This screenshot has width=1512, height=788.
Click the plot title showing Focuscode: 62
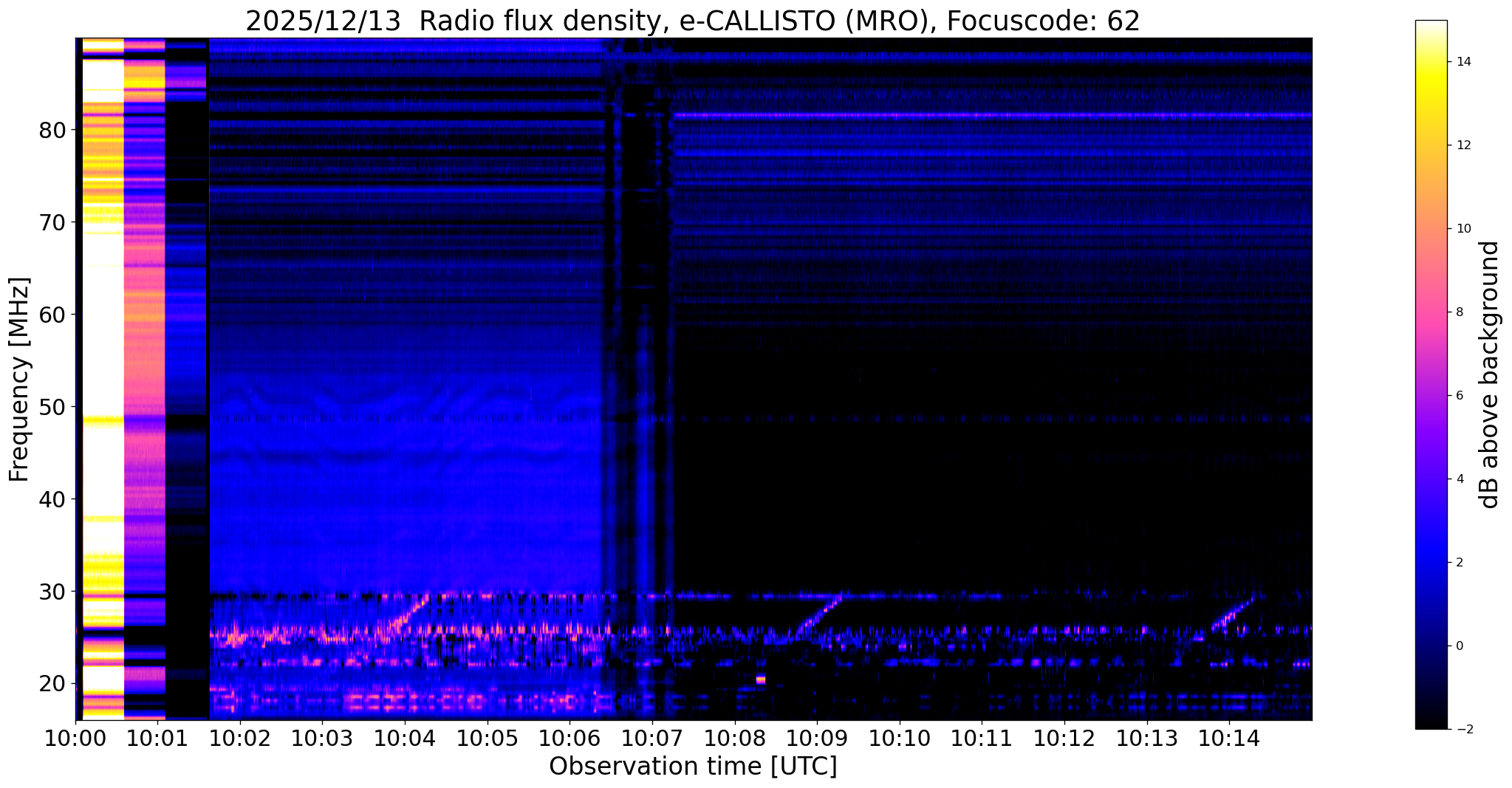point(692,21)
